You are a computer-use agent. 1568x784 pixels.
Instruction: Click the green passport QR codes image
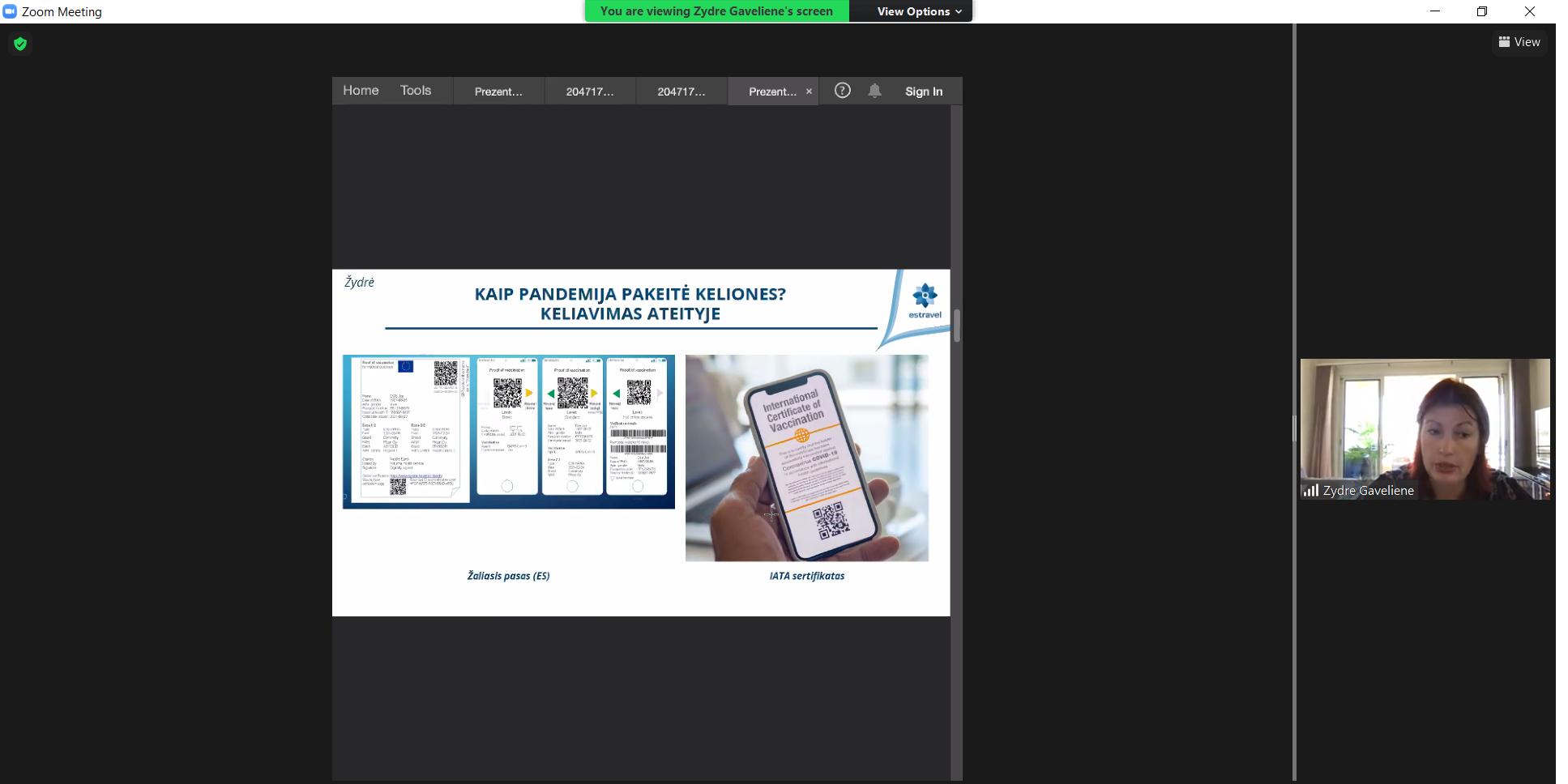509,432
